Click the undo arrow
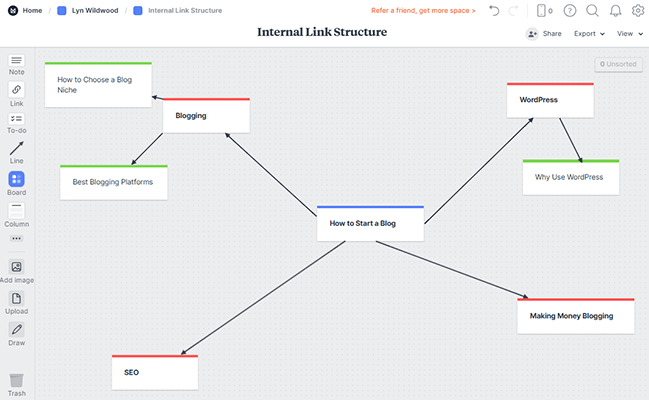Screen dimensions: 649x400 tap(494, 10)
